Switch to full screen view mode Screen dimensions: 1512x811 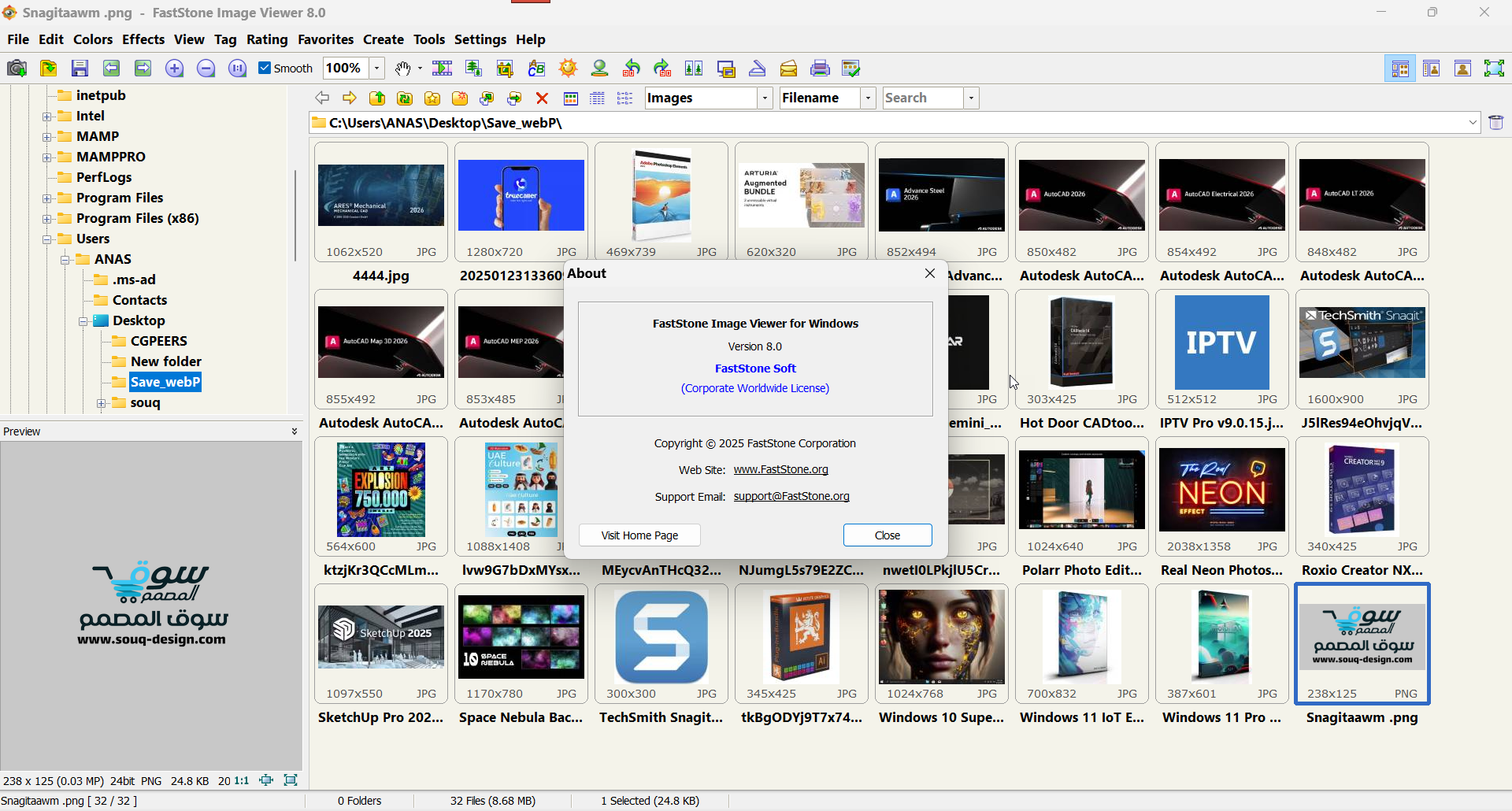pos(1494,69)
